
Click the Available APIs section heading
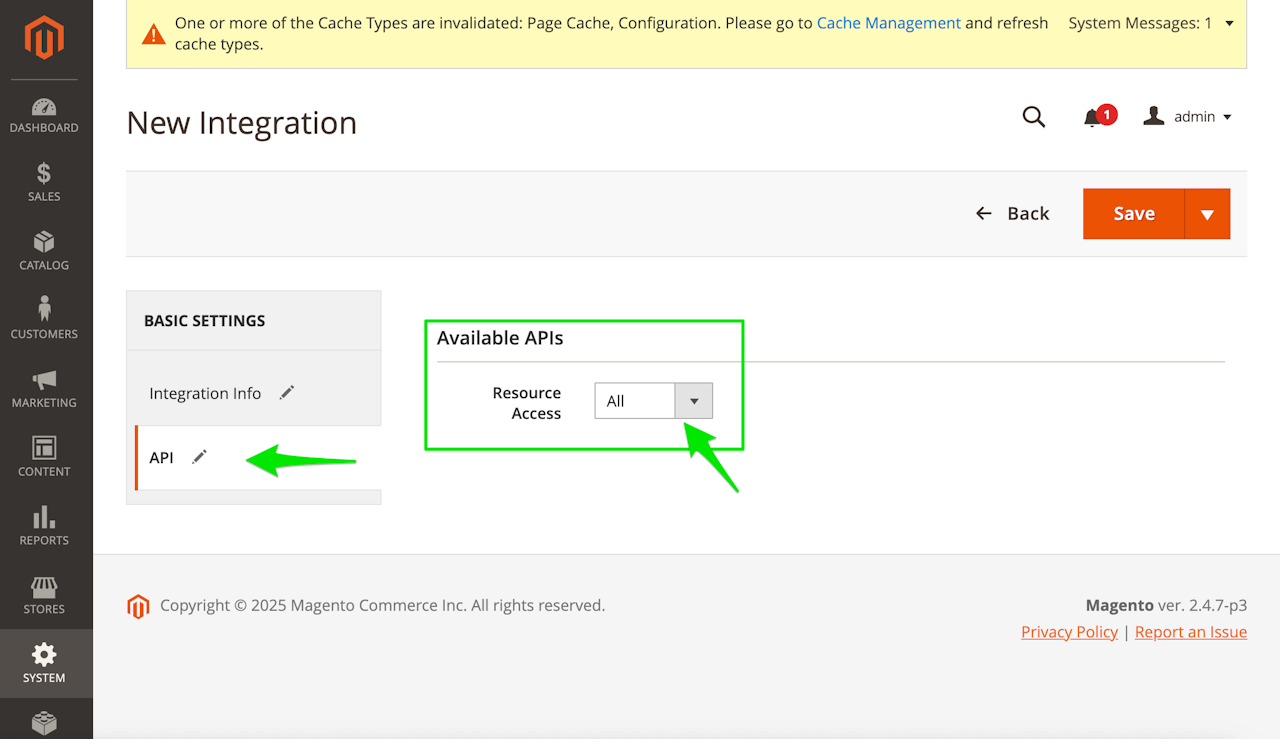[500, 338]
